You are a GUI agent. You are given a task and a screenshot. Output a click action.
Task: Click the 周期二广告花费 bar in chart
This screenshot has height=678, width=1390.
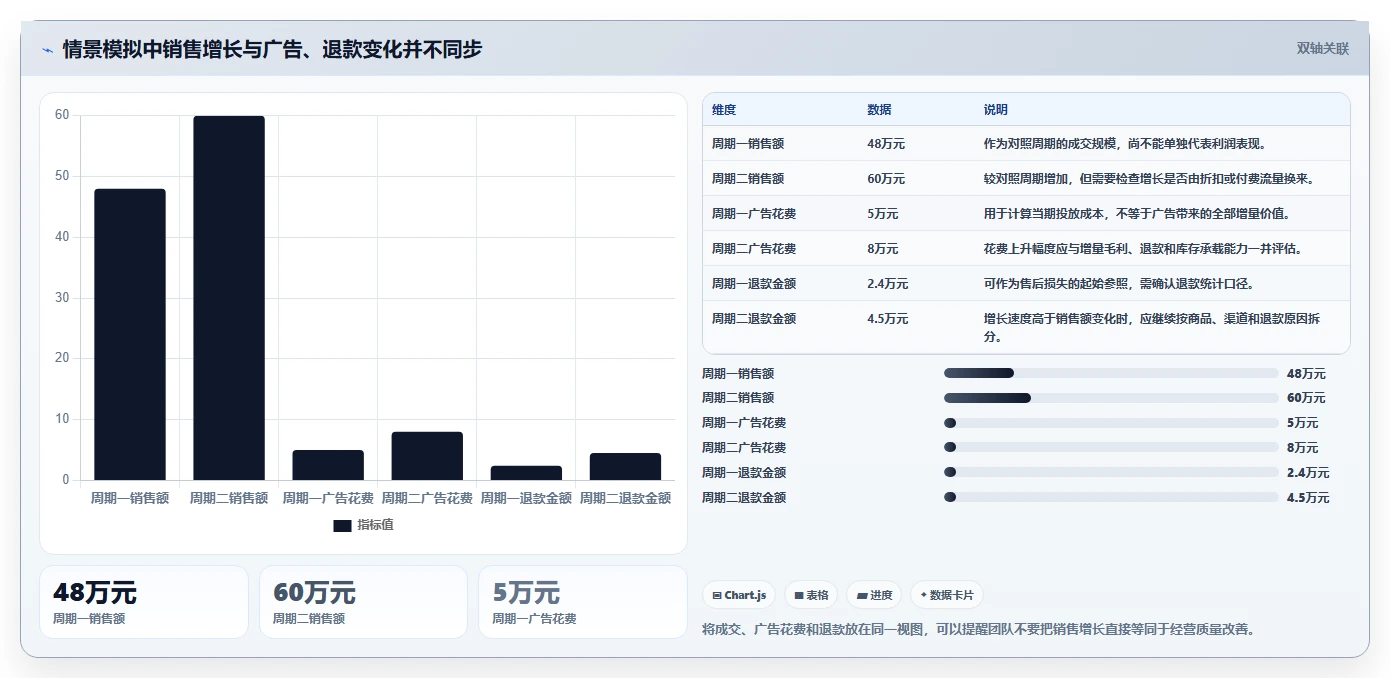(x=427, y=456)
